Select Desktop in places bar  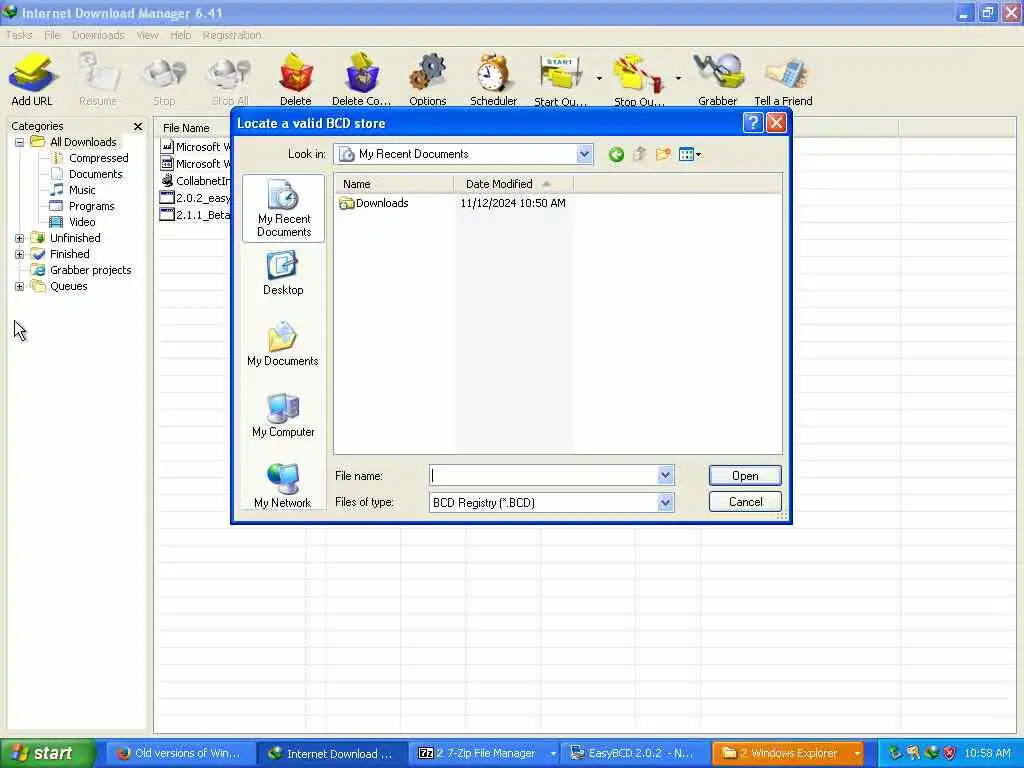coord(283,274)
